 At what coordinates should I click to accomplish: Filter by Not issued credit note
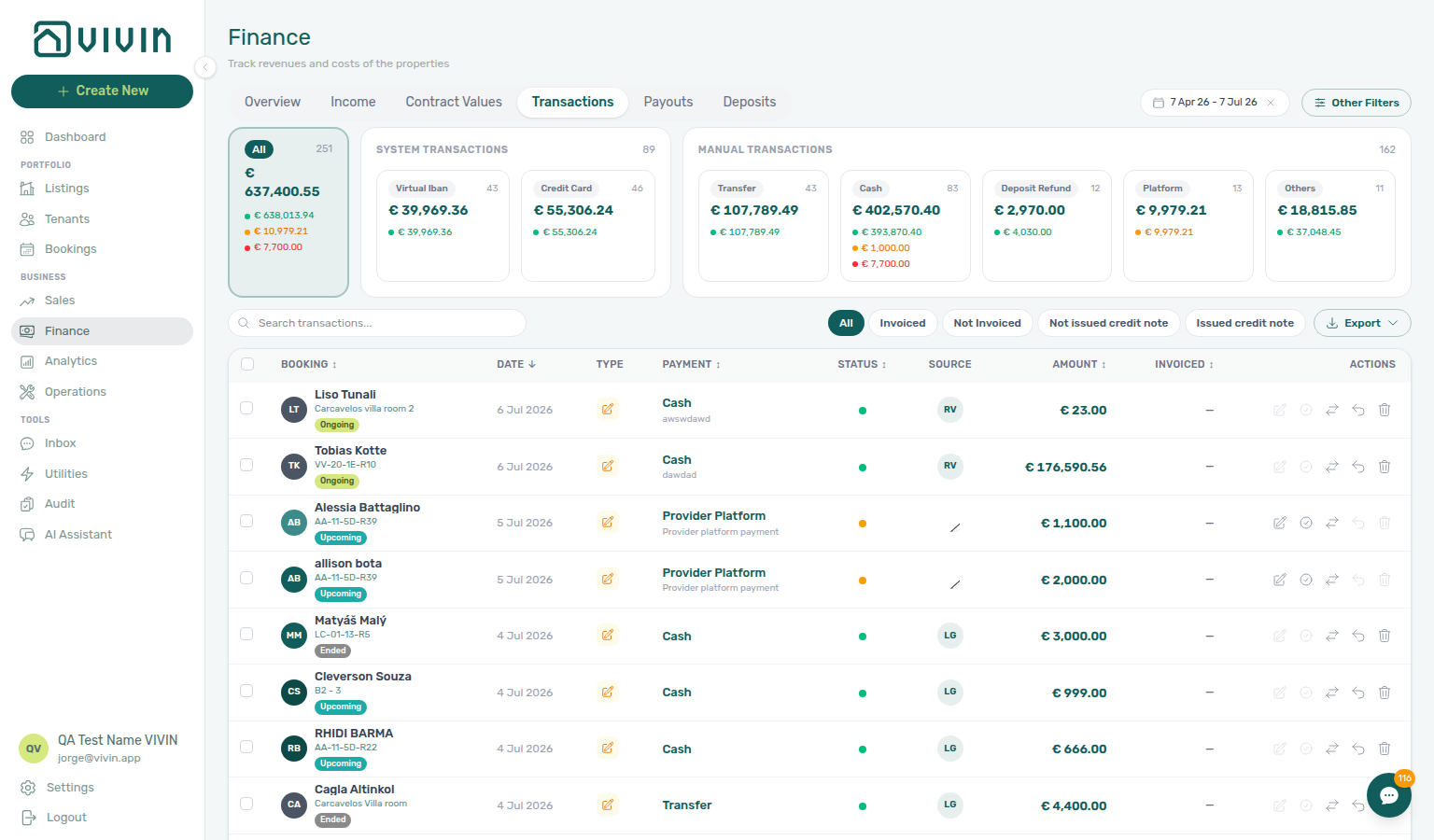pyautogui.click(x=1108, y=323)
